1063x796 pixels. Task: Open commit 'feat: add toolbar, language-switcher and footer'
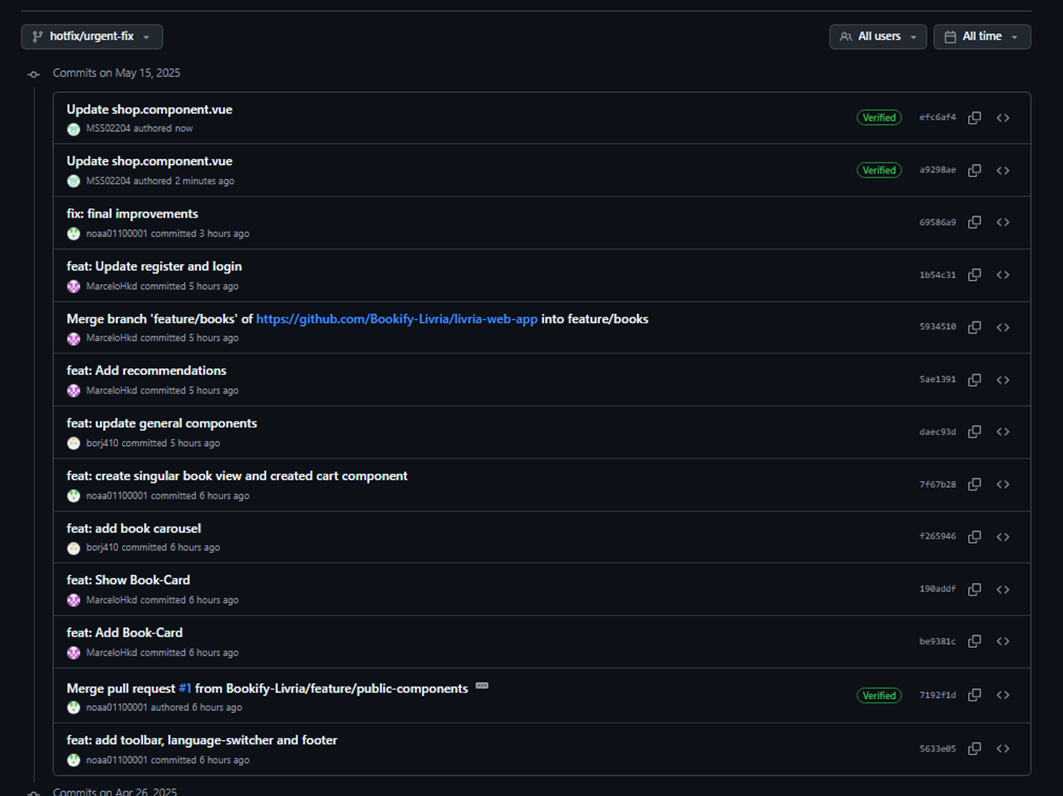(x=202, y=740)
